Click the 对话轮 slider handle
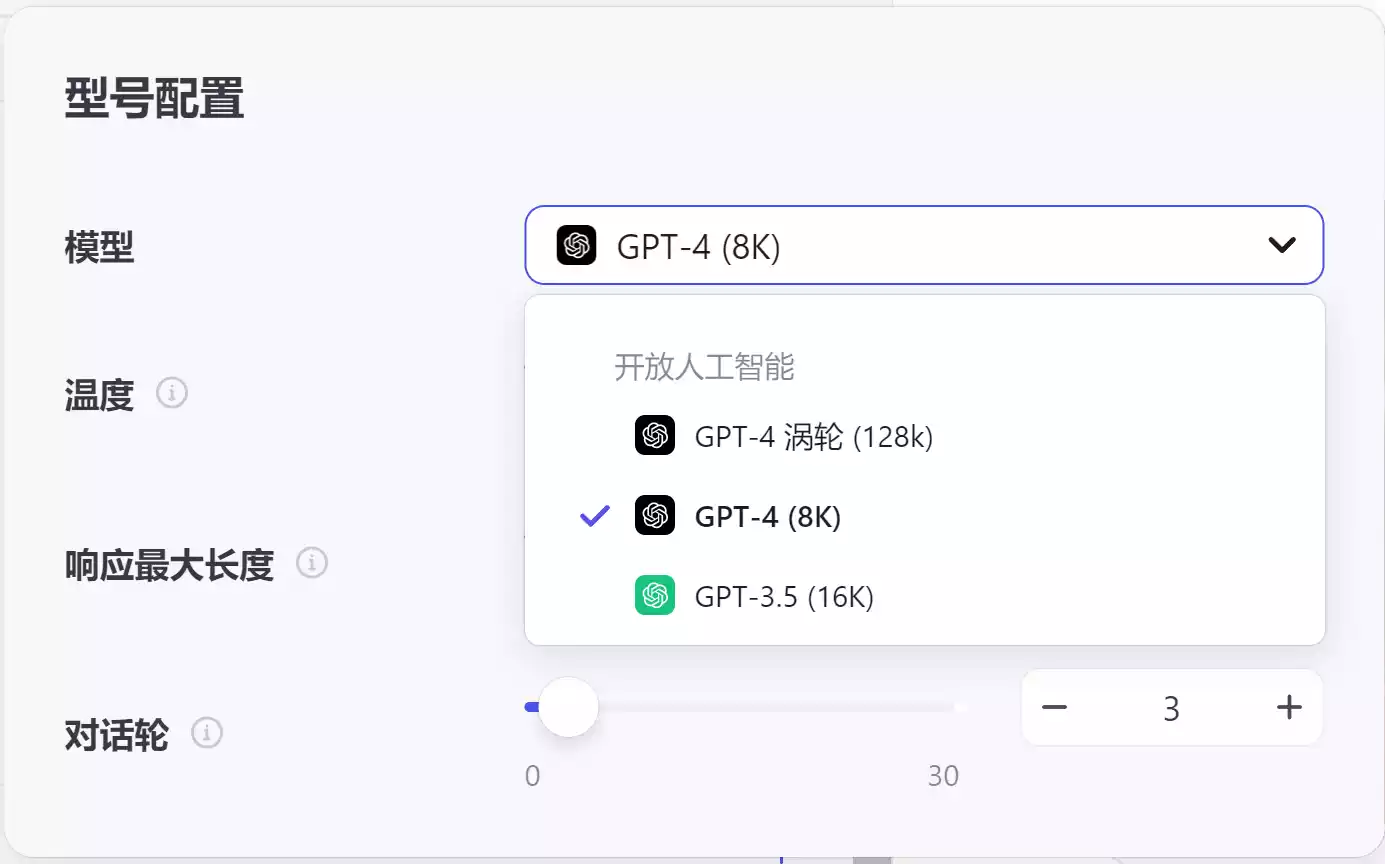 coord(568,707)
